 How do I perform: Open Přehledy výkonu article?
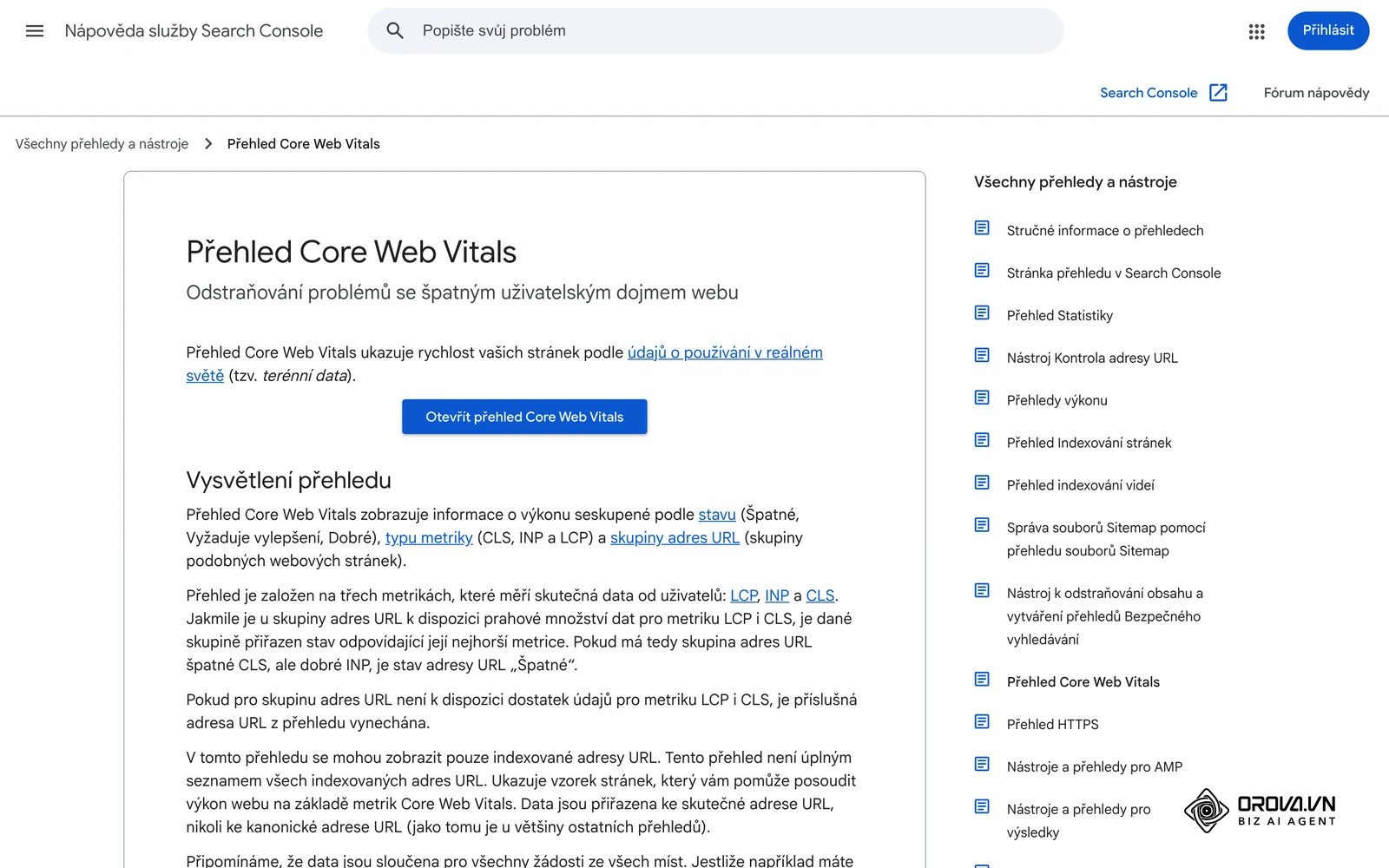click(x=1057, y=401)
